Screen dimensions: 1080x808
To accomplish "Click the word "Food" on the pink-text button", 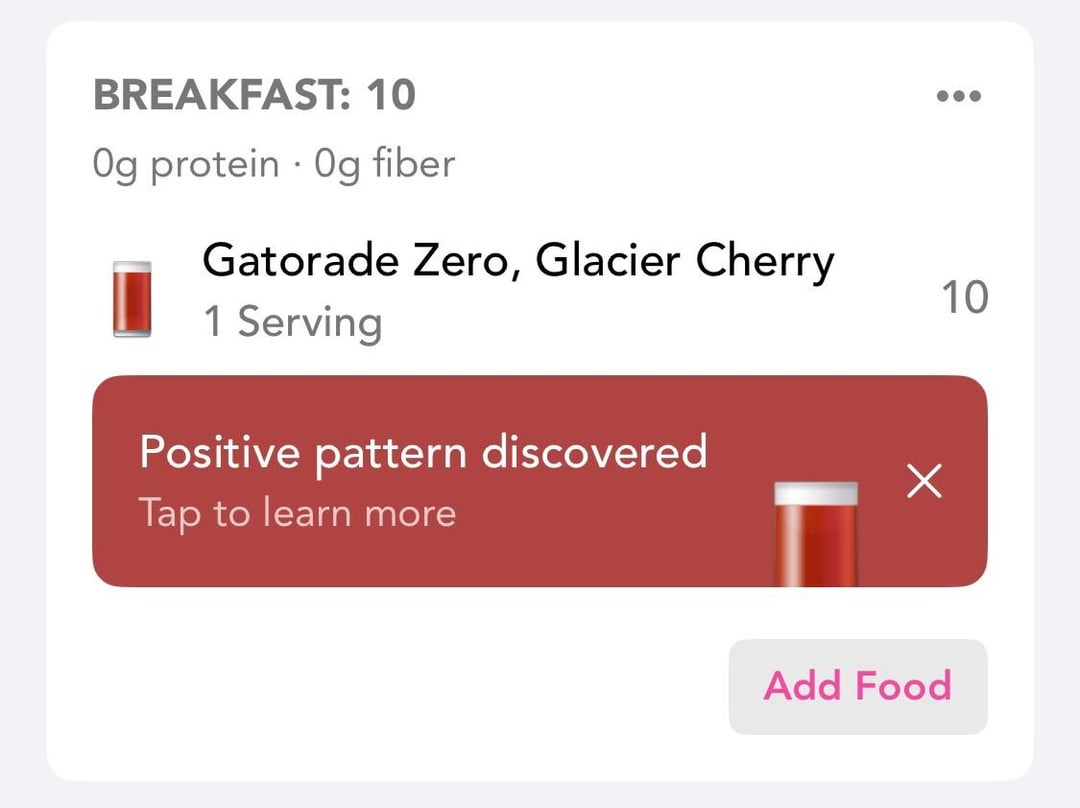I will [902, 686].
